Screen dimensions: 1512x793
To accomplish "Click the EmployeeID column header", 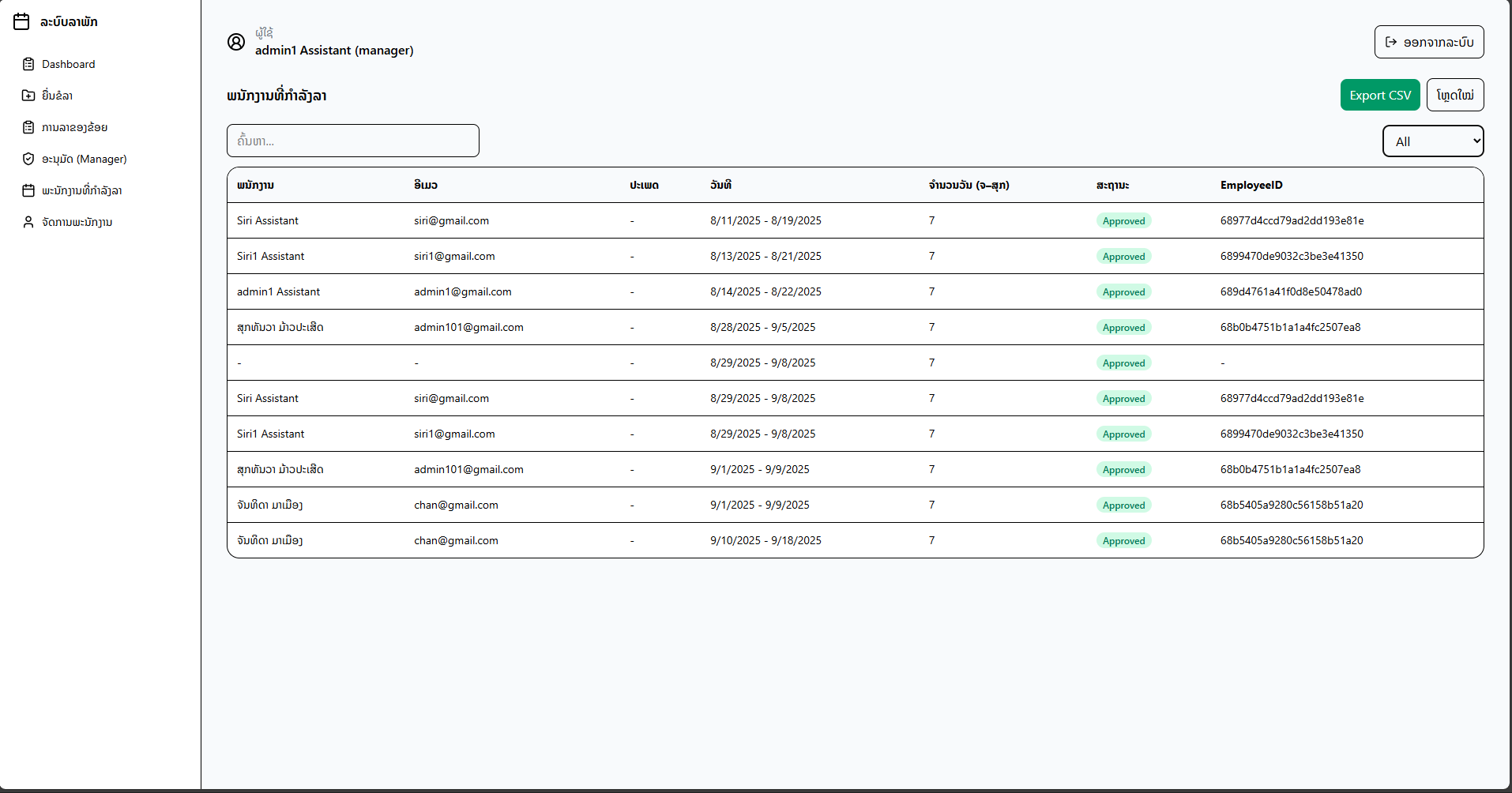I will click(x=1251, y=185).
